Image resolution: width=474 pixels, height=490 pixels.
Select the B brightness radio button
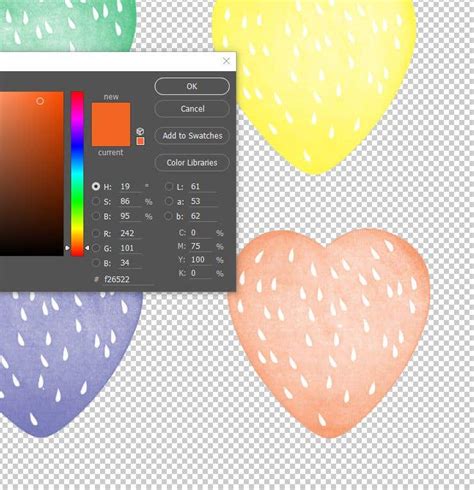tap(96, 216)
